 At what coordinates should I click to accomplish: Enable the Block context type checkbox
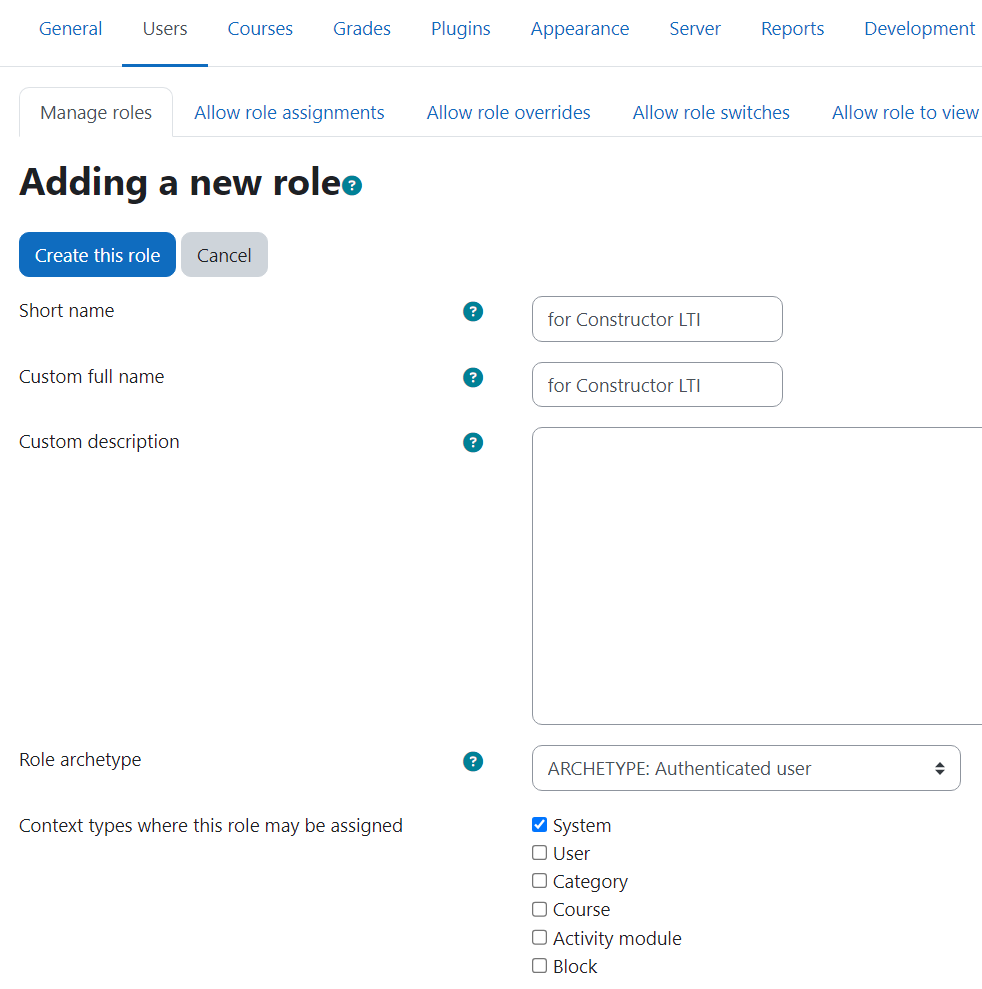coord(540,966)
